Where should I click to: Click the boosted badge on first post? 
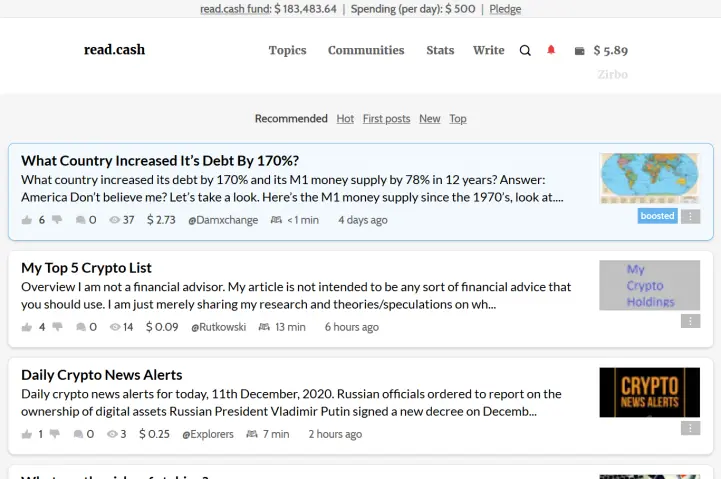coord(657,216)
